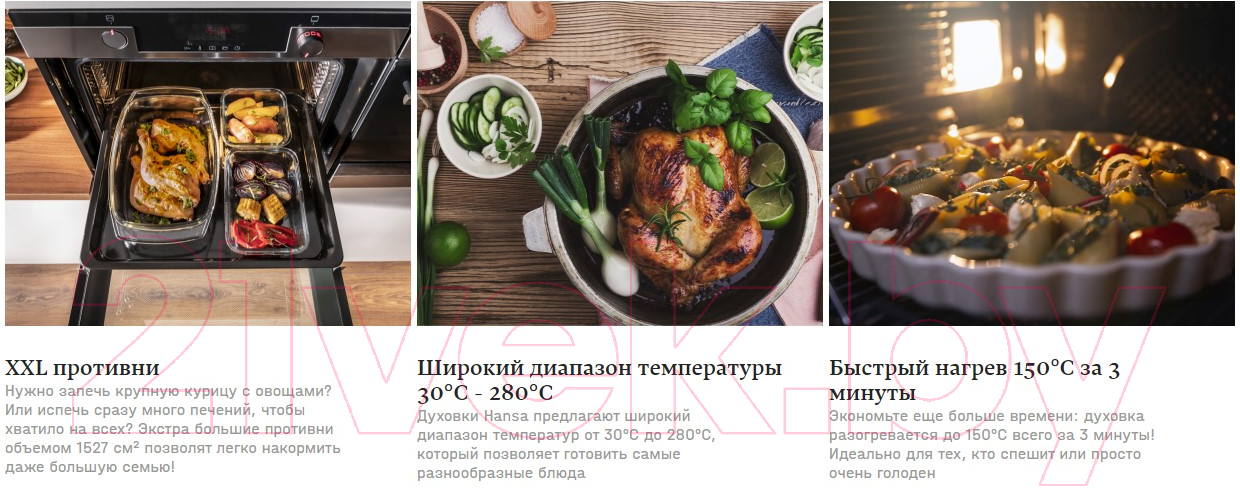Open the stuffed pasta shells dish photo
The height and width of the screenshot is (488, 1240).
pos(1032,163)
